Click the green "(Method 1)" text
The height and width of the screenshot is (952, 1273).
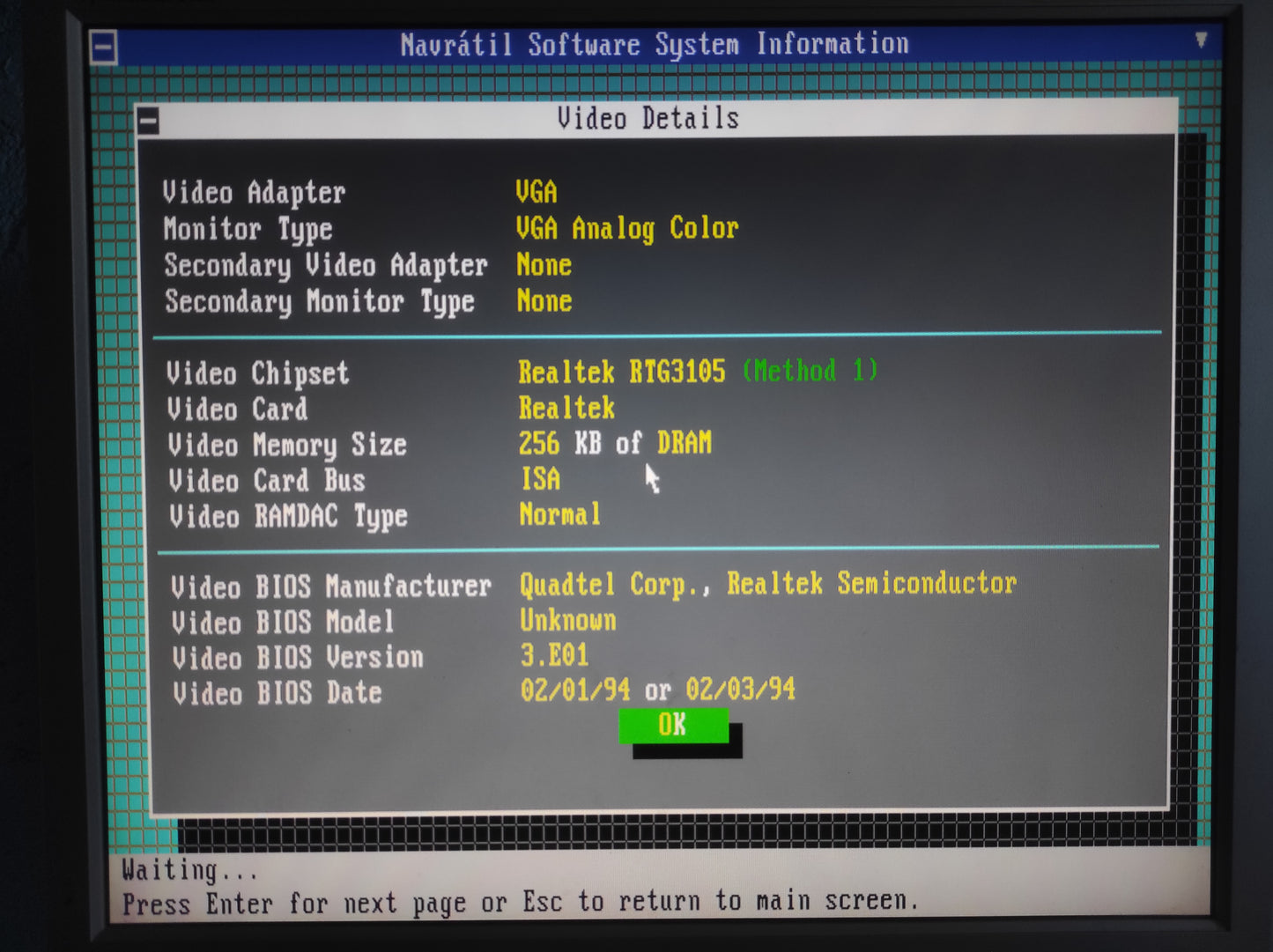click(x=810, y=371)
